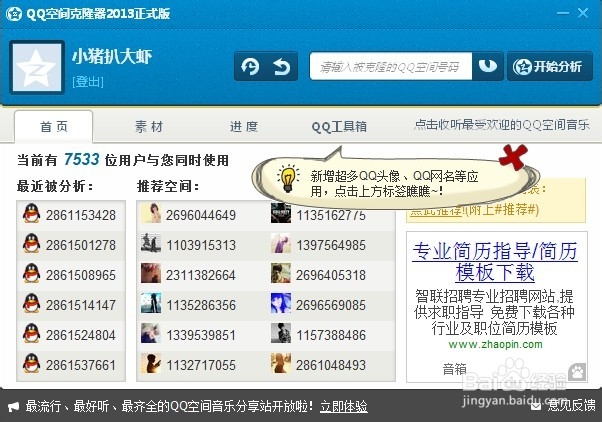
Task: Click penguin icon beside 2861501278
Action: [31, 243]
